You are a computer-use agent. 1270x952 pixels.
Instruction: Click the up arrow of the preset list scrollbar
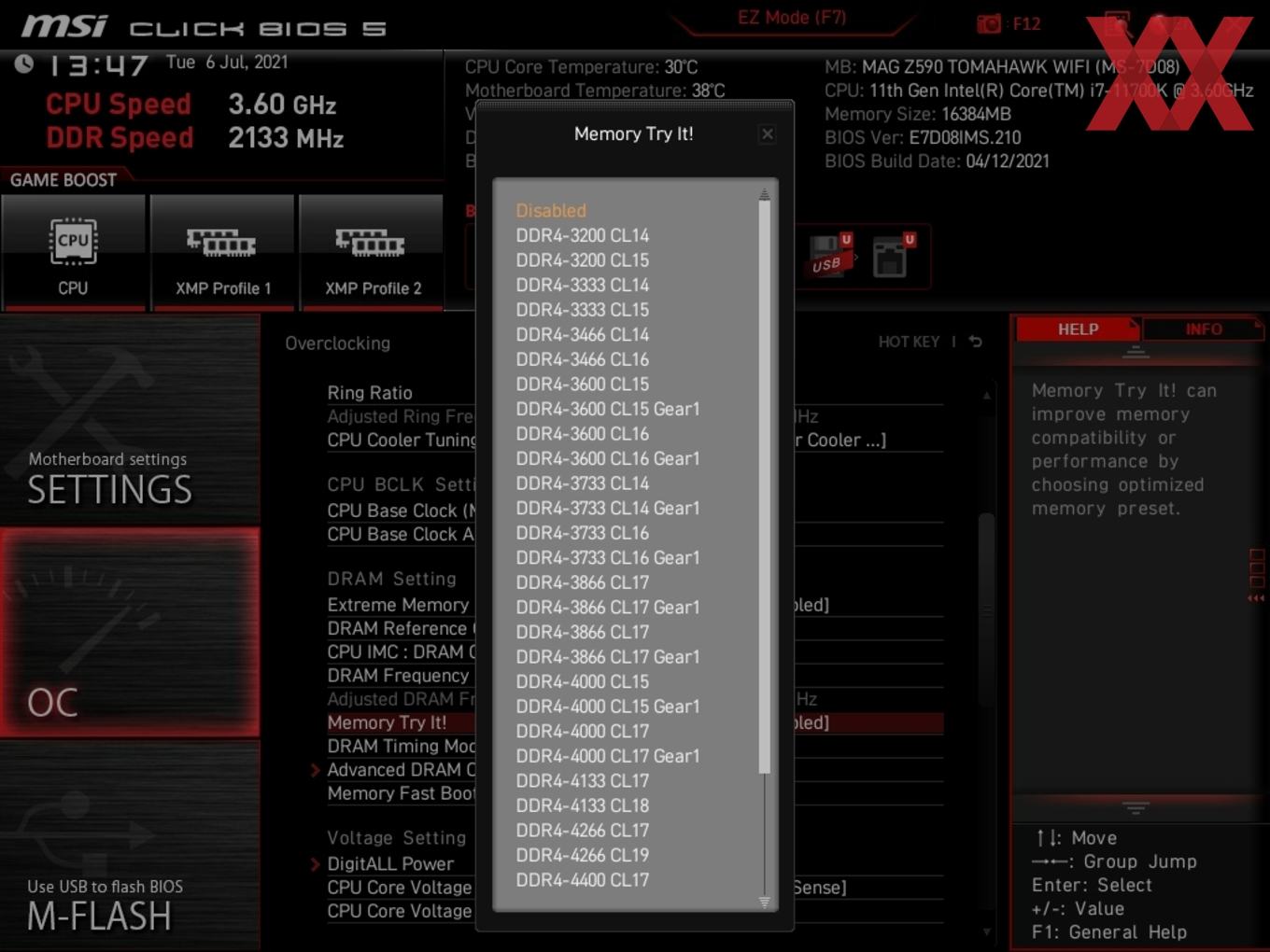pyautogui.click(x=764, y=194)
